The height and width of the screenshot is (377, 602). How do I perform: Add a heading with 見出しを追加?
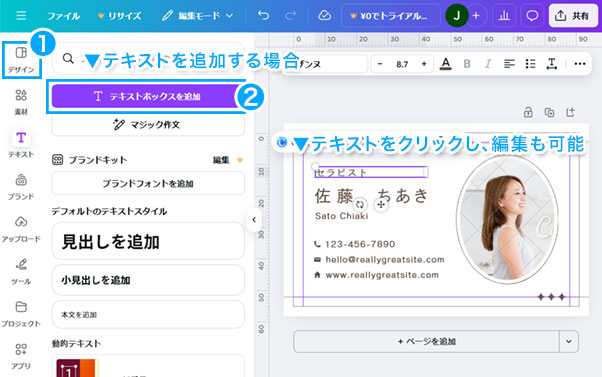[x=148, y=241]
